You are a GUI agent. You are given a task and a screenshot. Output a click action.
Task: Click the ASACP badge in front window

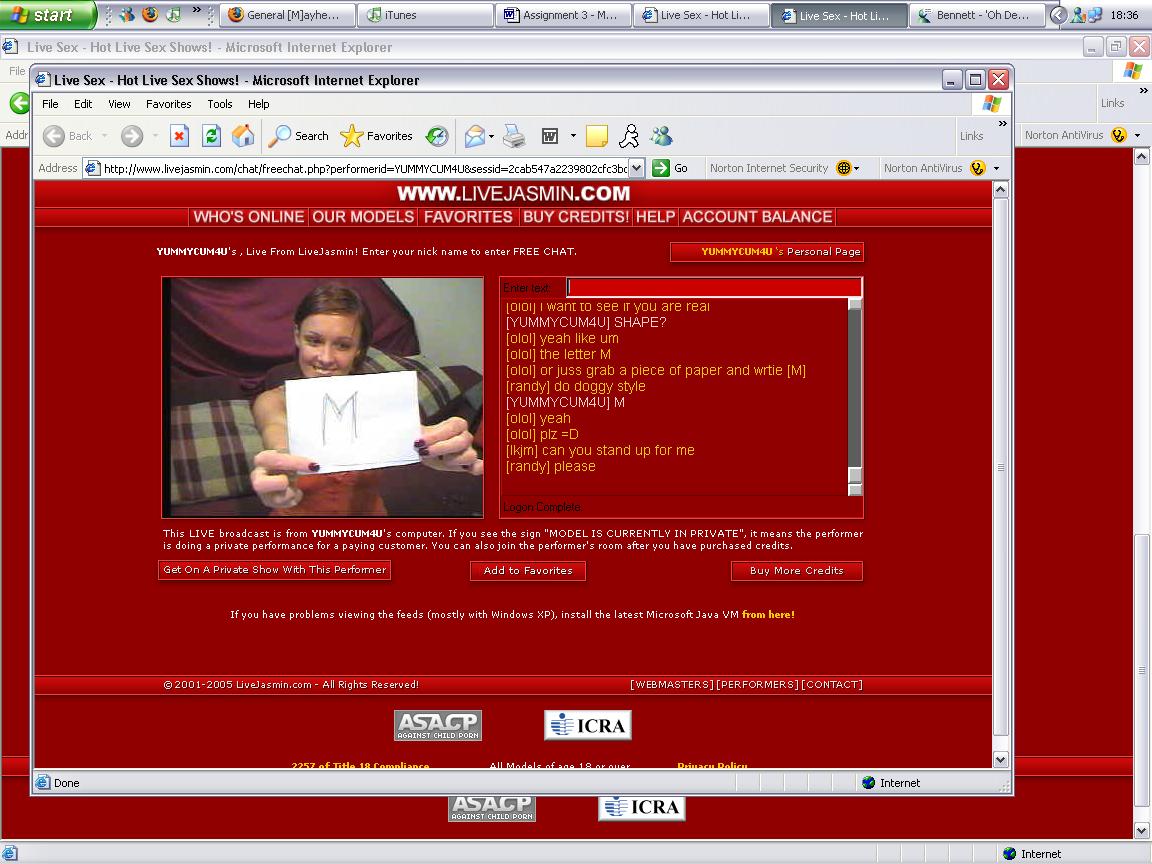pyautogui.click(x=438, y=725)
